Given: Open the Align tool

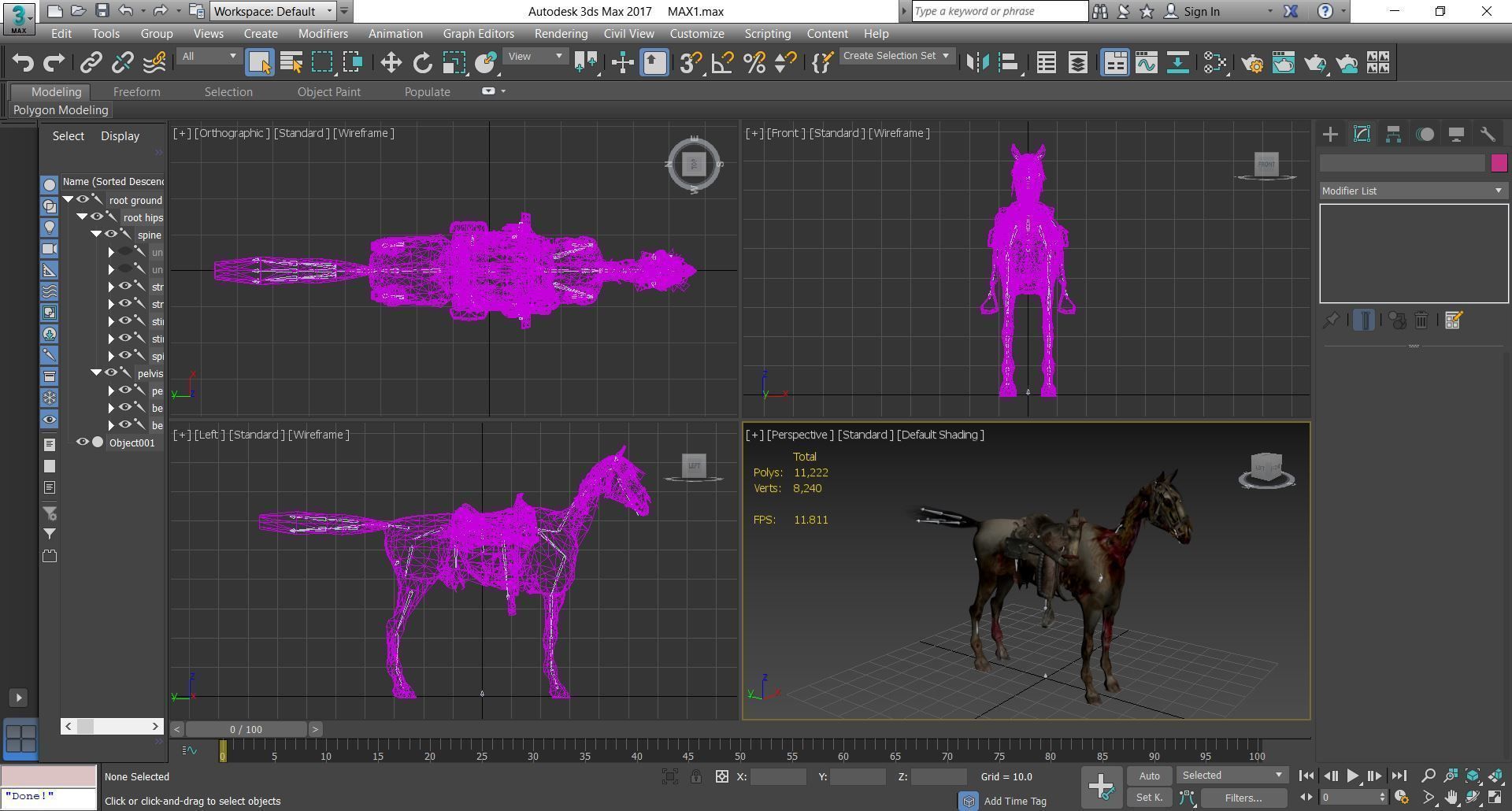Looking at the screenshot, I should click(1010, 63).
